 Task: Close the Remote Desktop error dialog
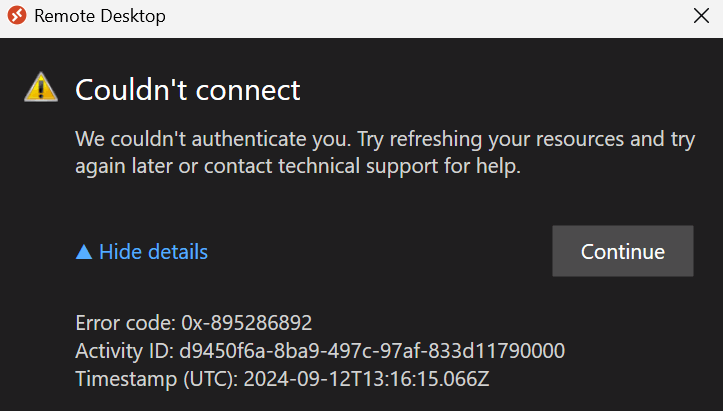[x=701, y=16]
